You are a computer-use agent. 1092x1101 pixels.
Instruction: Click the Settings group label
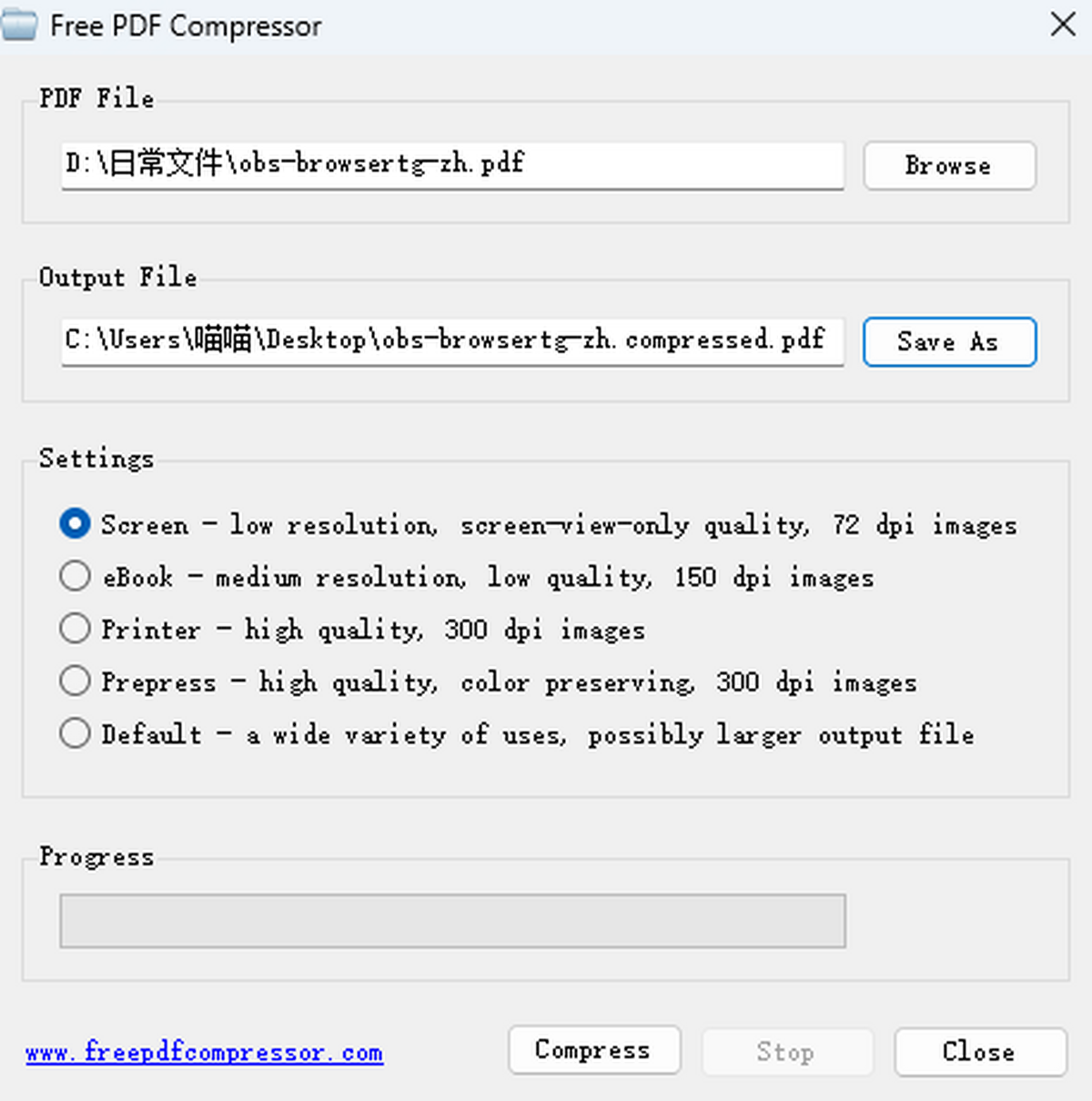(x=96, y=458)
